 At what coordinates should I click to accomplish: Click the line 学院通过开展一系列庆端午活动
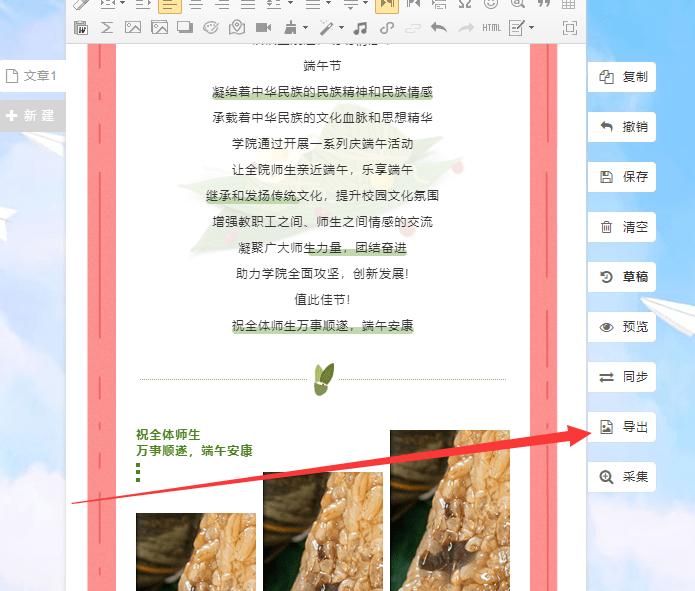(322, 144)
